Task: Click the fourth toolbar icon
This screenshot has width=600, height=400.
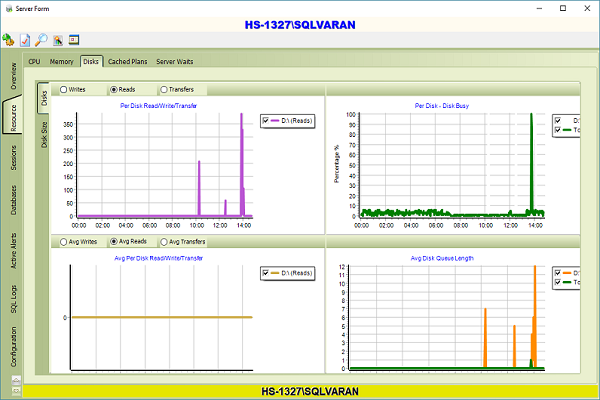Action: pos(58,40)
